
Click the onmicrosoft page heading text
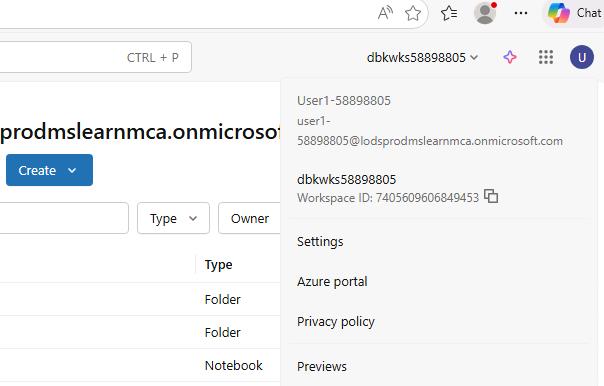(140, 132)
